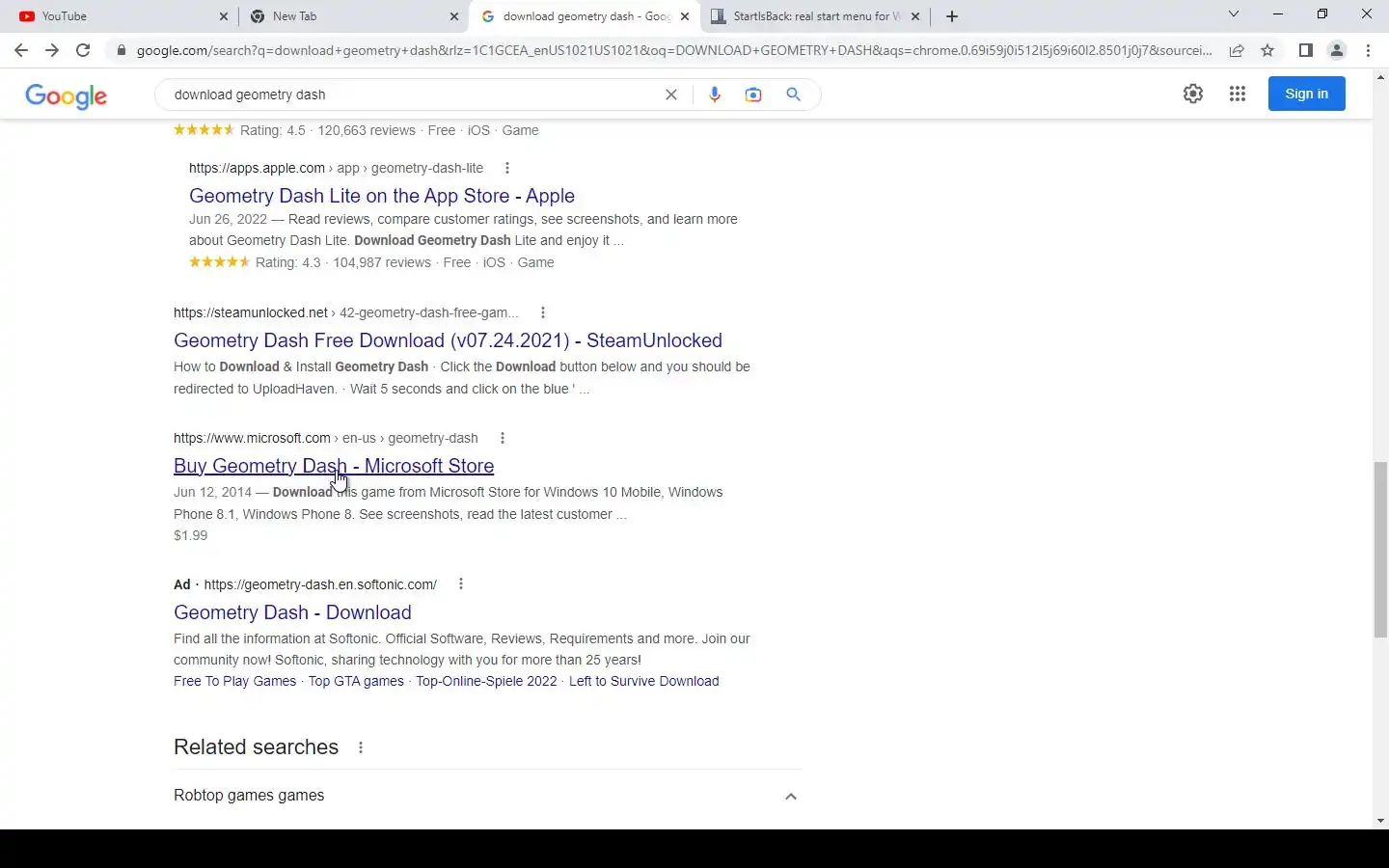The image size is (1389, 868).
Task: Open Free To Play Games sitelink
Action: click(x=234, y=681)
